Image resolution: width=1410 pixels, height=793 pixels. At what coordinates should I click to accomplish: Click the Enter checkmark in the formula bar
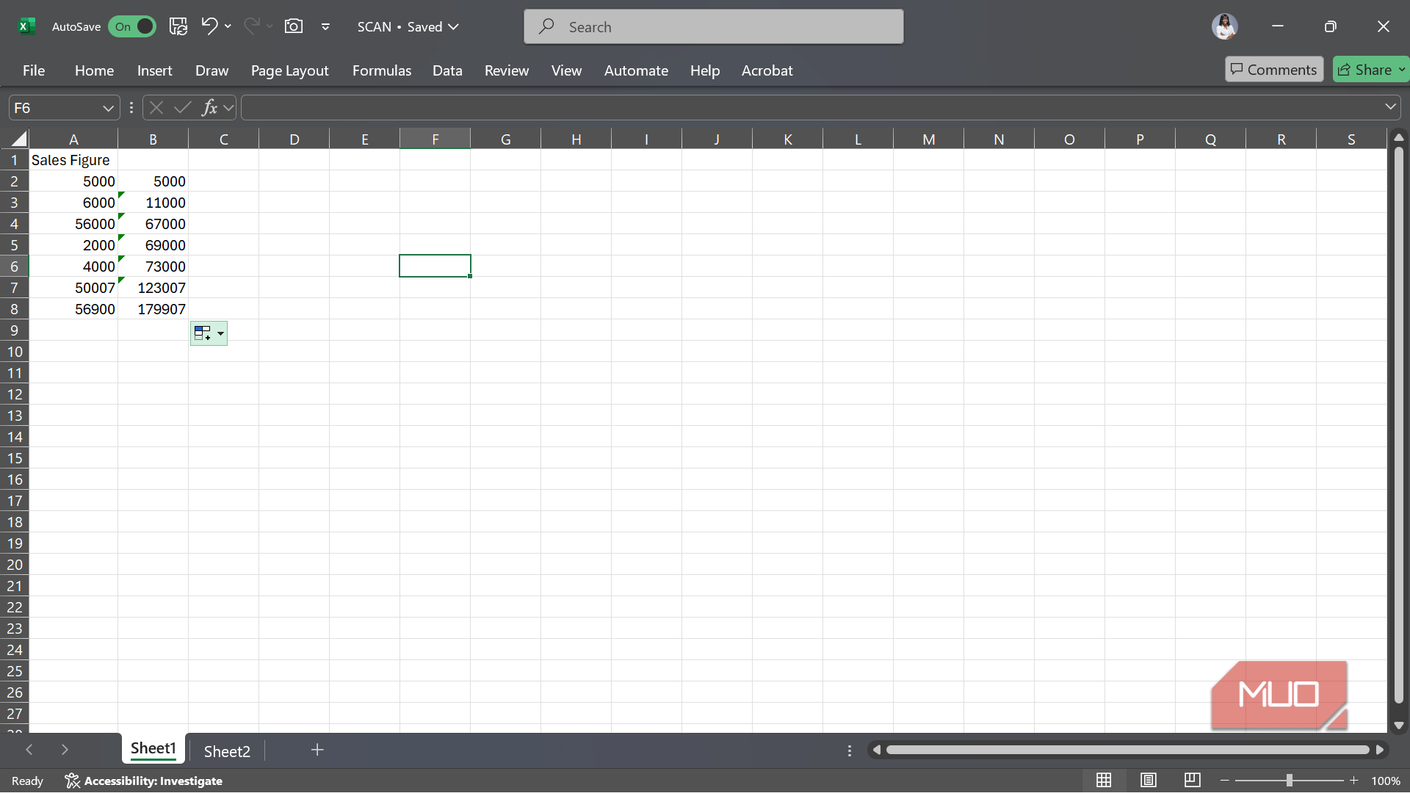pos(182,107)
